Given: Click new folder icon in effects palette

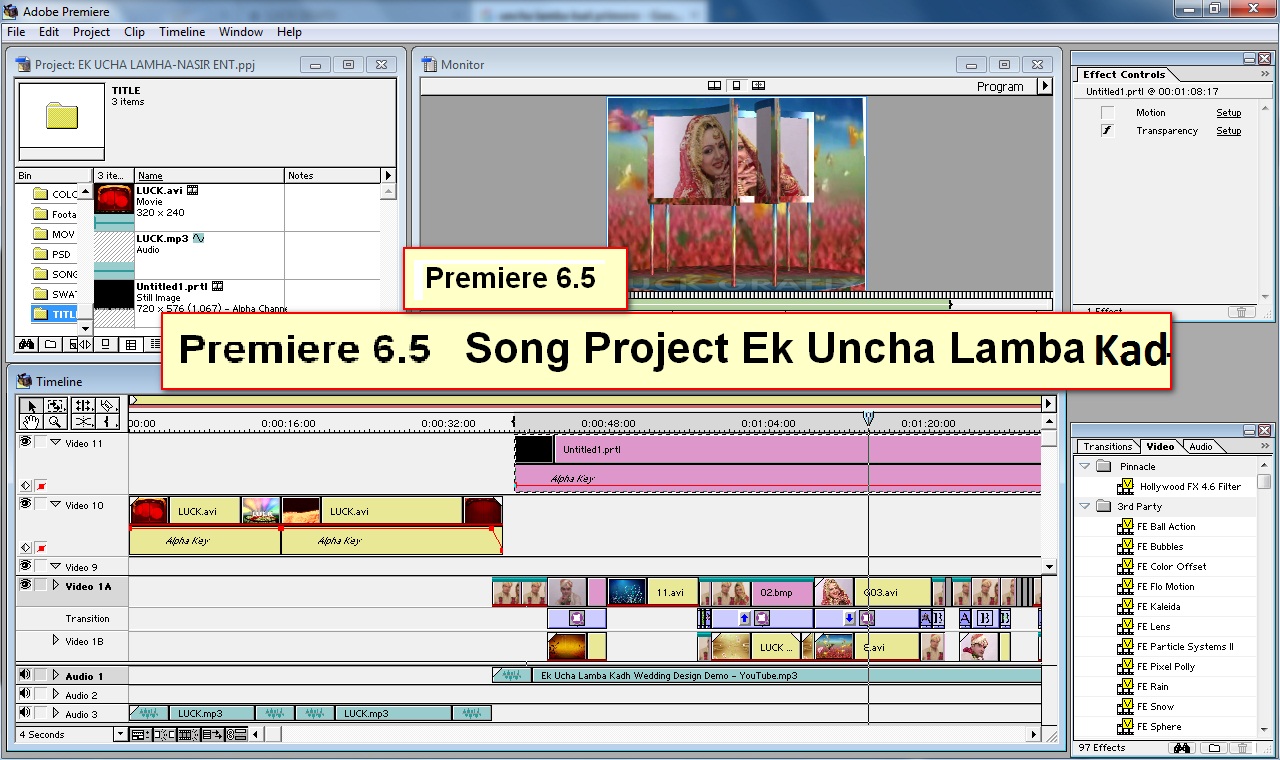Looking at the screenshot, I should [x=1213, y=748].
